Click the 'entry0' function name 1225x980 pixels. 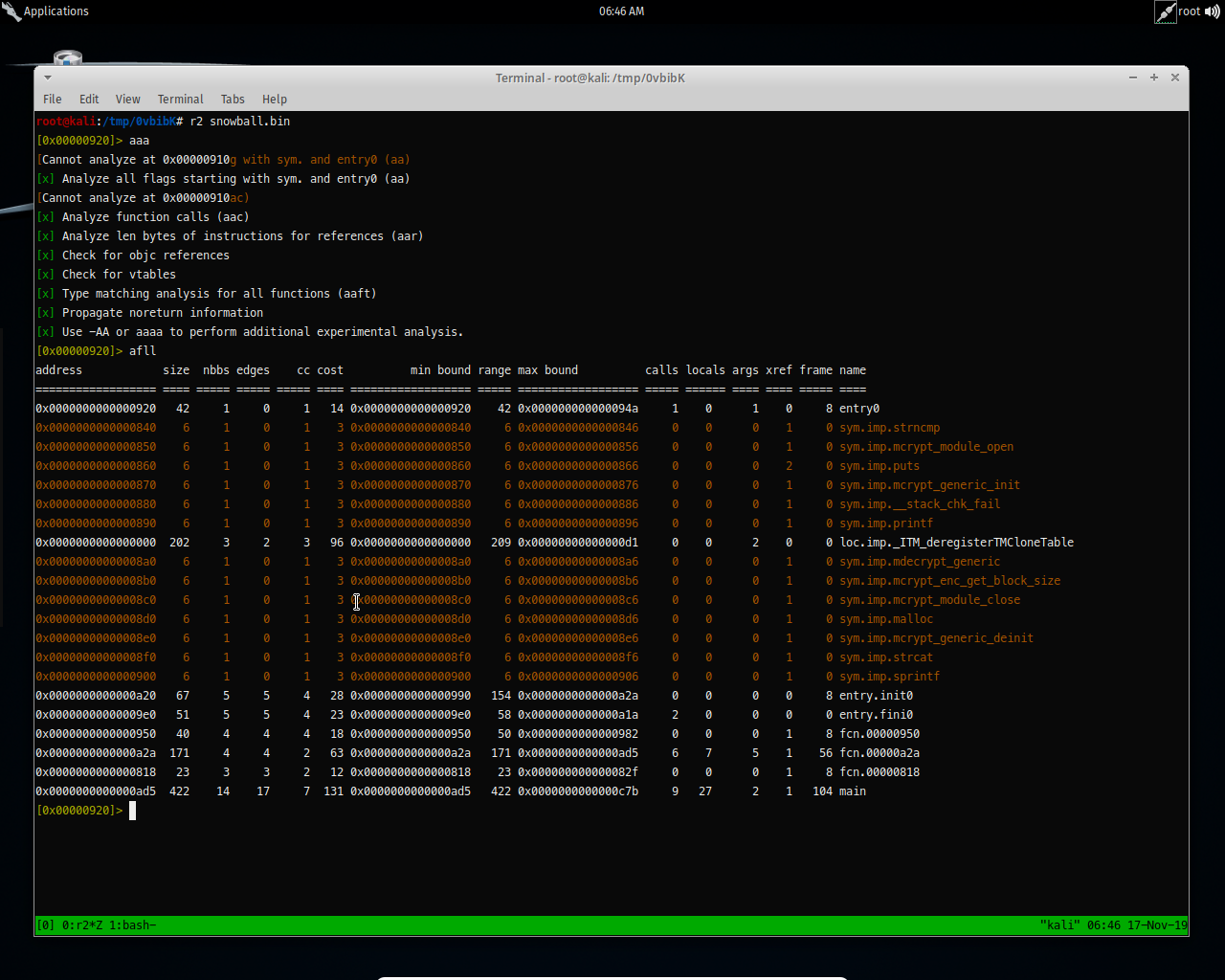859,409
